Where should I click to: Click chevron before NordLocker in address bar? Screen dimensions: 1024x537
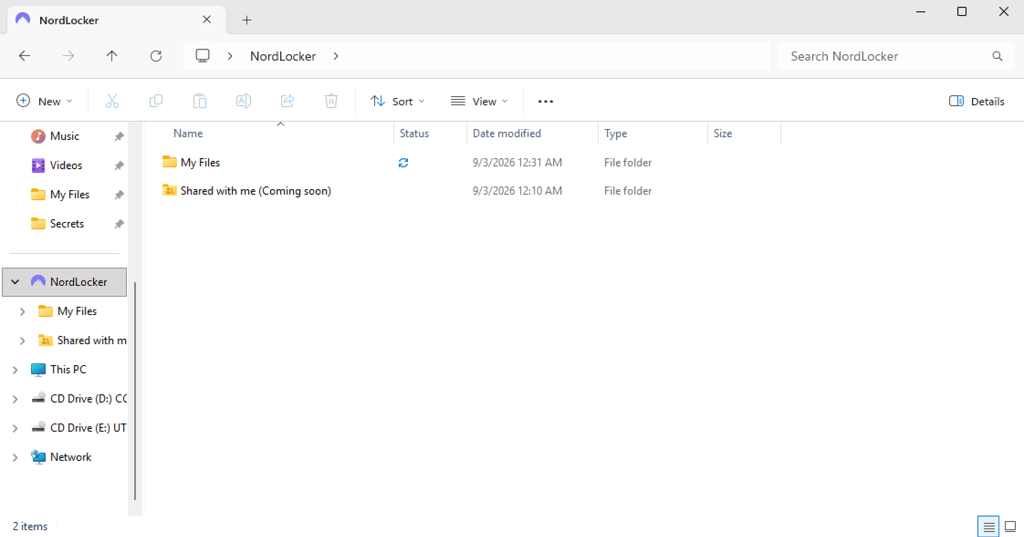point(230,56)
